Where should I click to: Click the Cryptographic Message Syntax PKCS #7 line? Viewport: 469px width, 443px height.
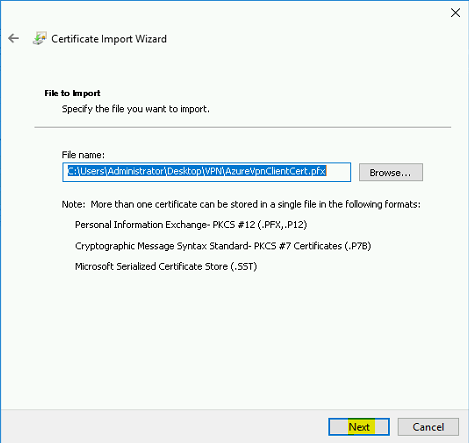(x=223, y=246)
